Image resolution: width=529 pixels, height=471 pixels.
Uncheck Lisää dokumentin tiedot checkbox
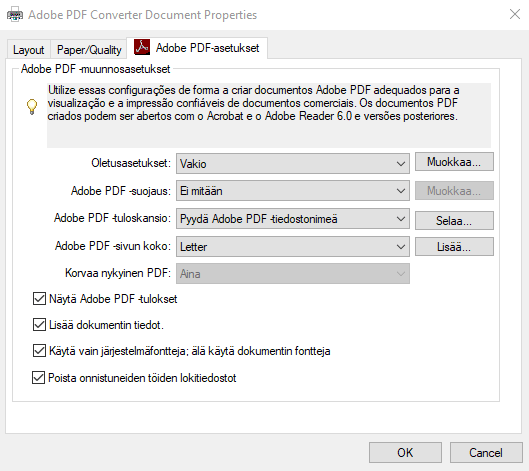39,325
